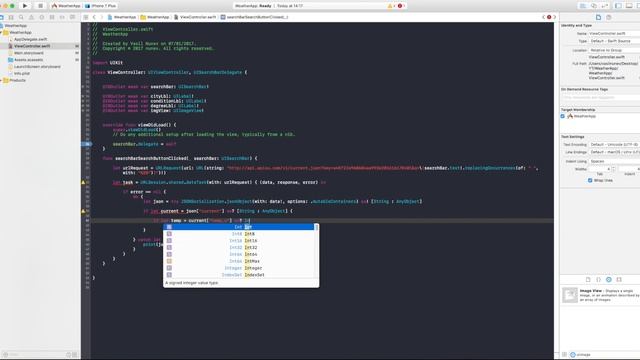
Task: Run the app with the Play button
Action: click(x=25, y=6)
